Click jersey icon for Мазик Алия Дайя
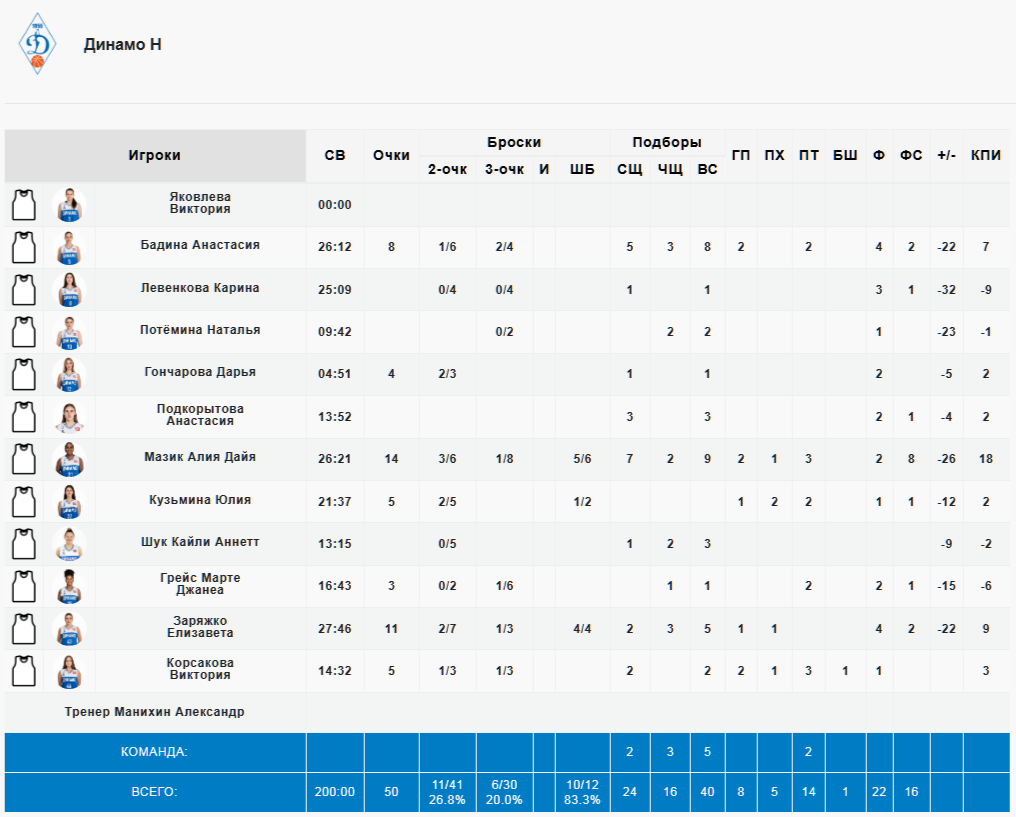 (24, 459)
